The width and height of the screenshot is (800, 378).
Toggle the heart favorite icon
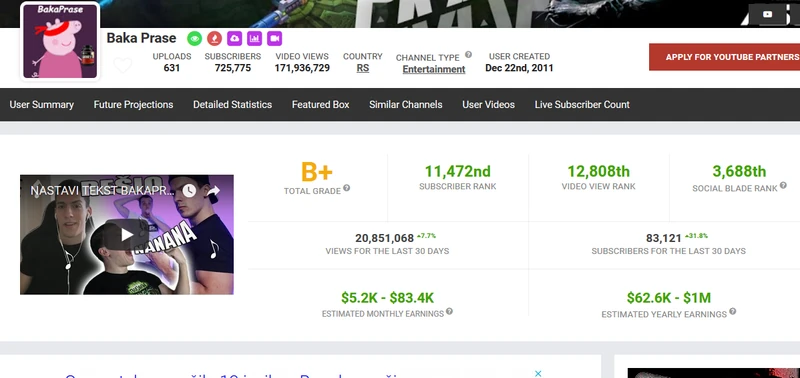[122, 65]
